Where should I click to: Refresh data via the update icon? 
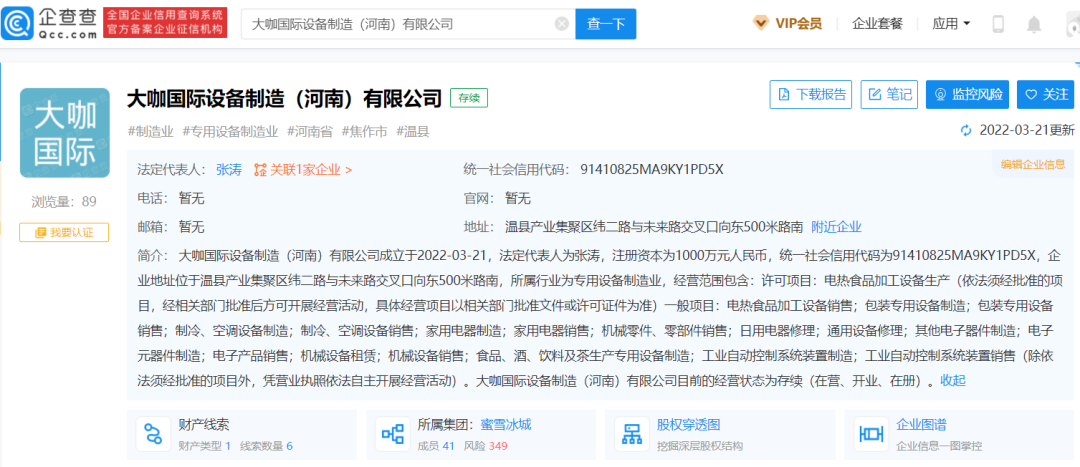coord(966,130)
